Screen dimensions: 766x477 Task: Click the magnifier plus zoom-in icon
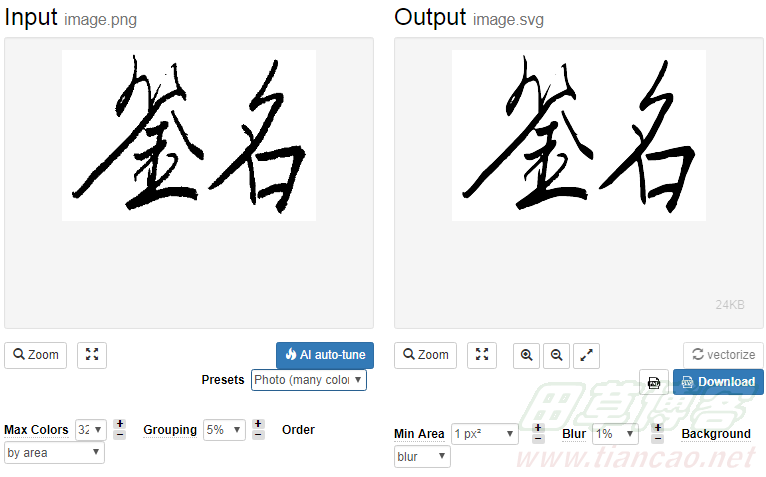[x=527, y=355]
